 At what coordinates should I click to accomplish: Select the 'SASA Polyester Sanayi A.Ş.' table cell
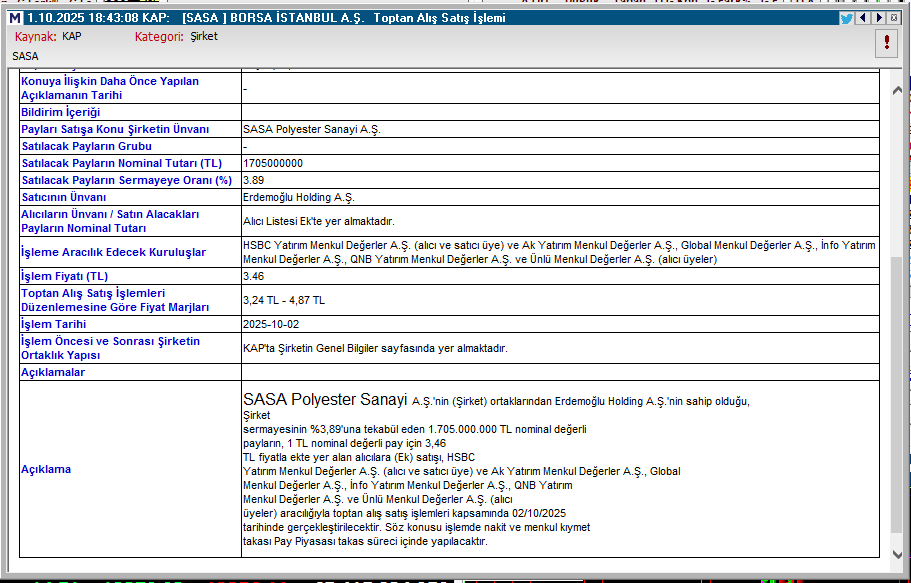tap(560, 129)
